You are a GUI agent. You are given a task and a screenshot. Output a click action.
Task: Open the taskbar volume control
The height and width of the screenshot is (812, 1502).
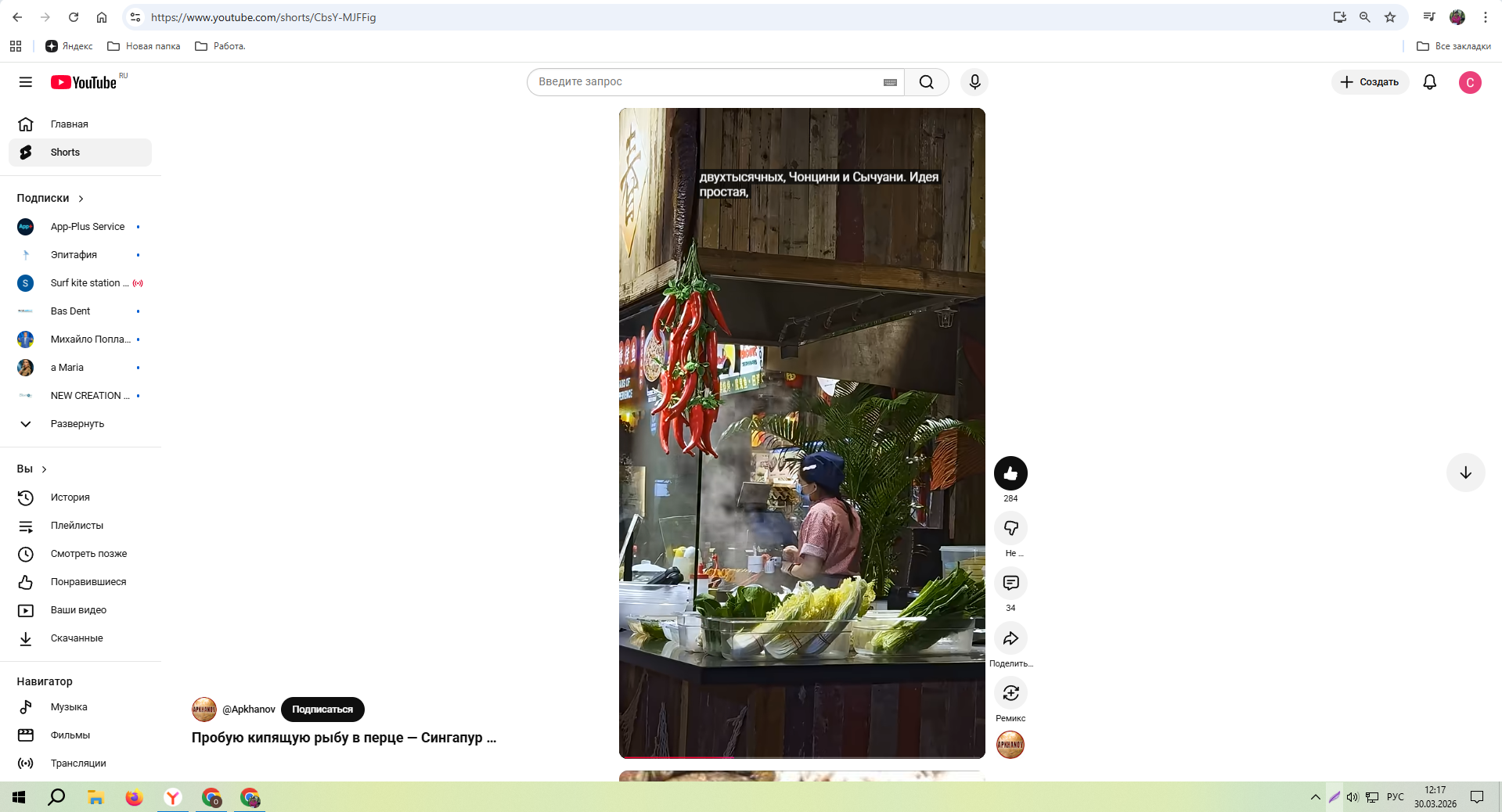pyautogui.click(x=1352, y=797)
